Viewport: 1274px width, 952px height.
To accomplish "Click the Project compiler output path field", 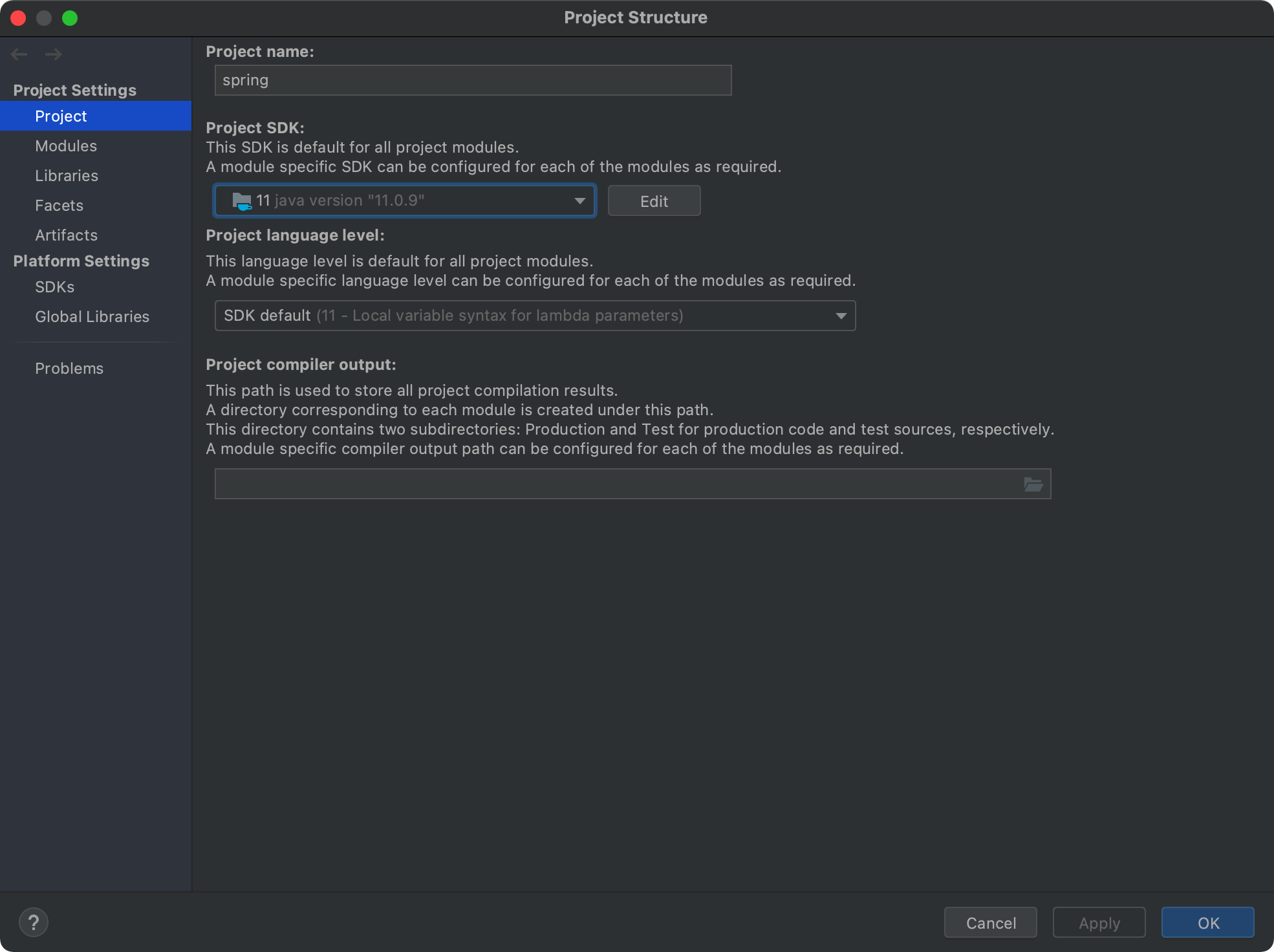I will (614, 484).
